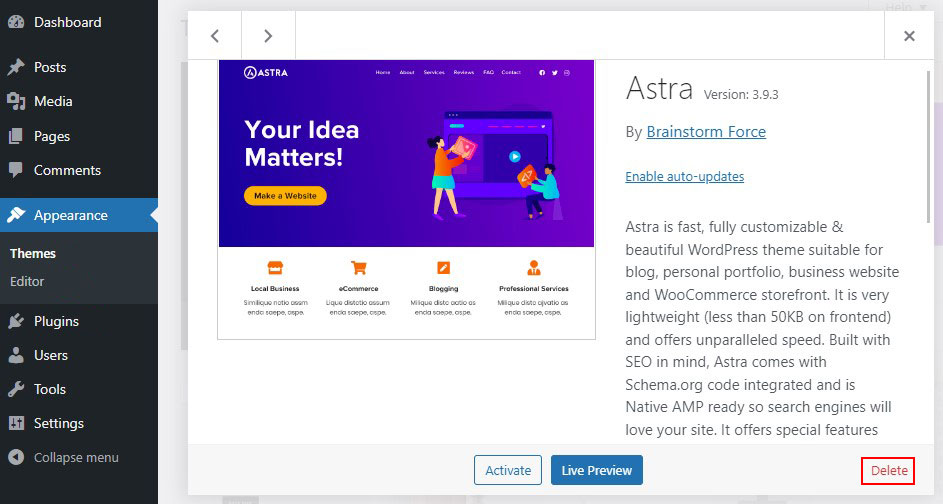
Task: Click the Dashboard gauge icon
Action: point(16,22)
